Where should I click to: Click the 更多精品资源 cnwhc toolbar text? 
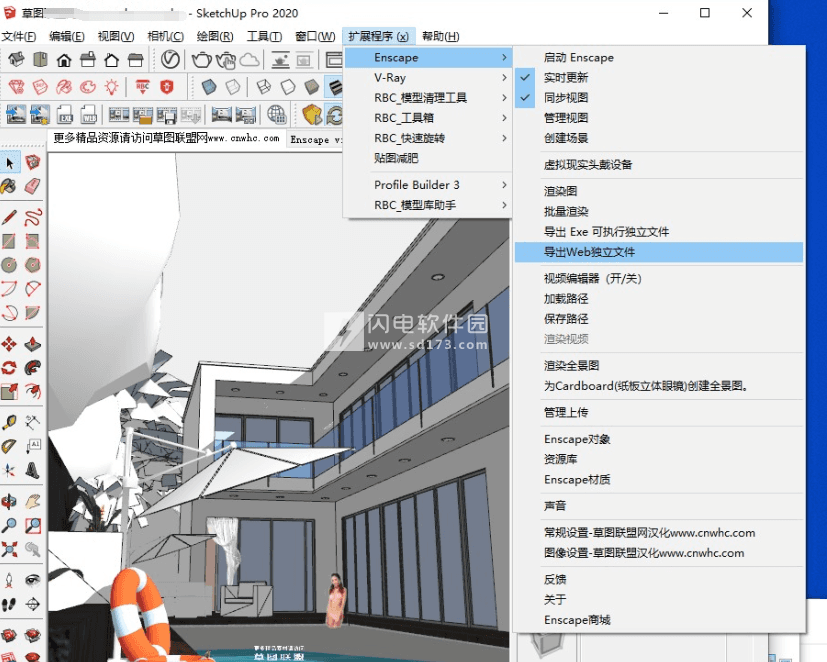pyautogui.click(x=166, y=138)
